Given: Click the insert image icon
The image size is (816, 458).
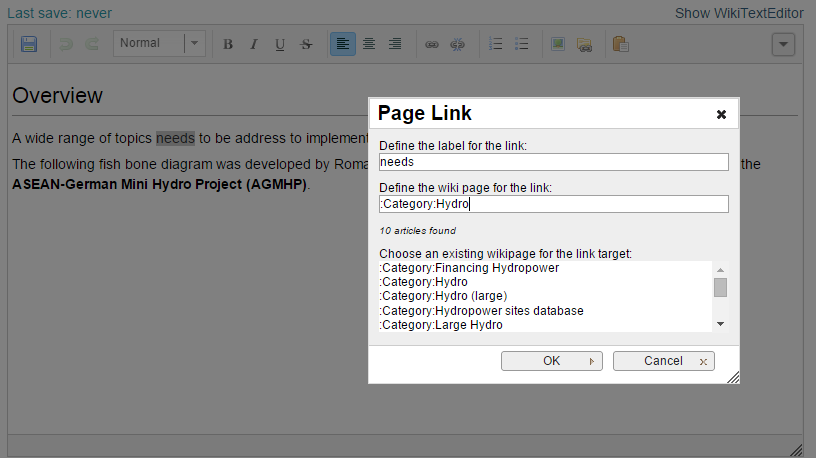Looking at the screenshot, I should [558, 44].
